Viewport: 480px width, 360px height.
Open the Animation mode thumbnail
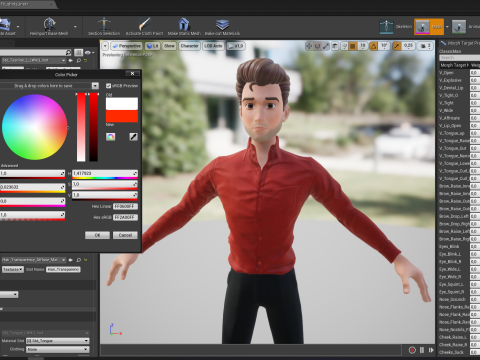459,27
